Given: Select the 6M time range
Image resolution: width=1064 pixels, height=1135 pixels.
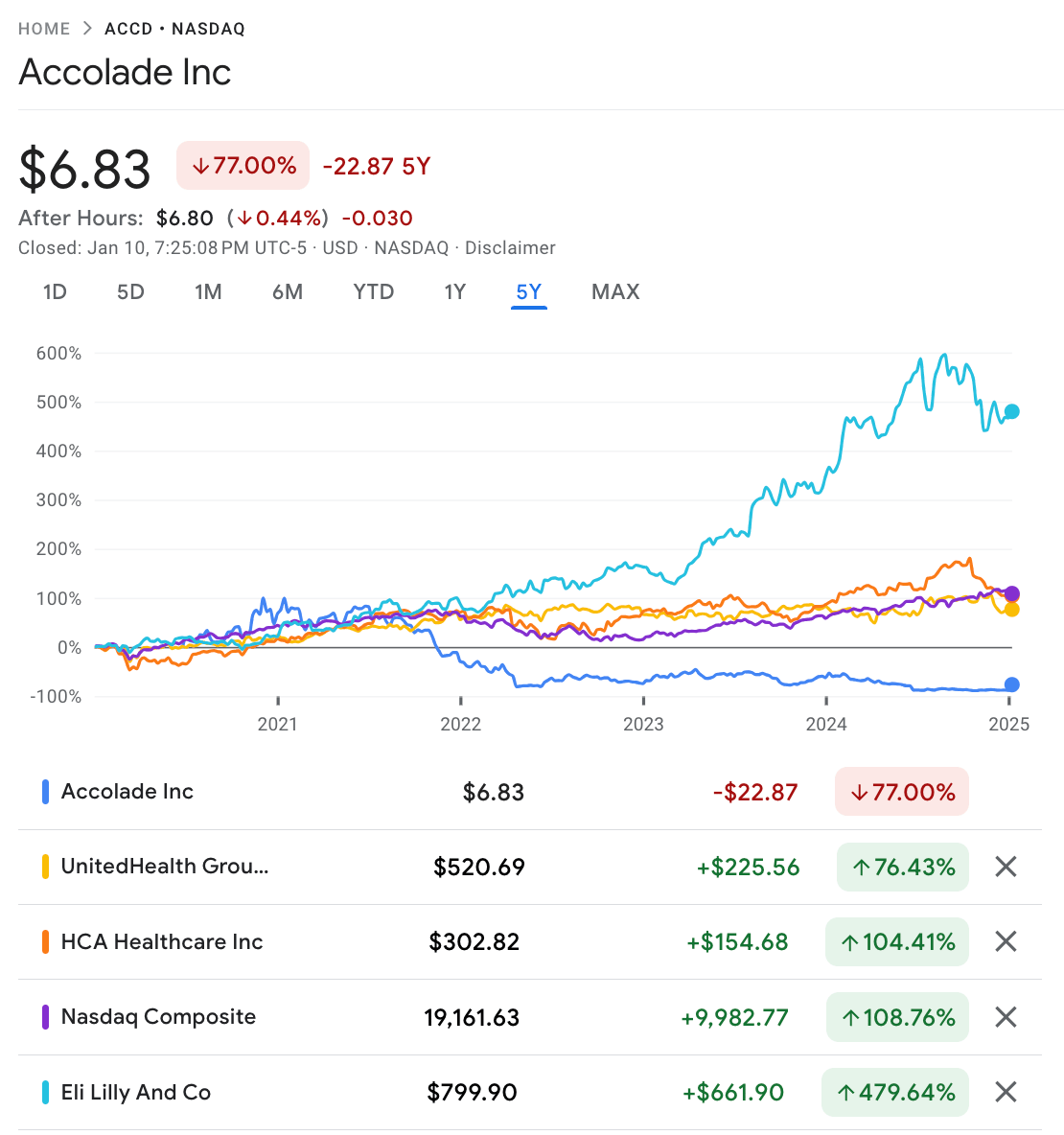Looking at the screenshot, I should click(x=288, y=291).
